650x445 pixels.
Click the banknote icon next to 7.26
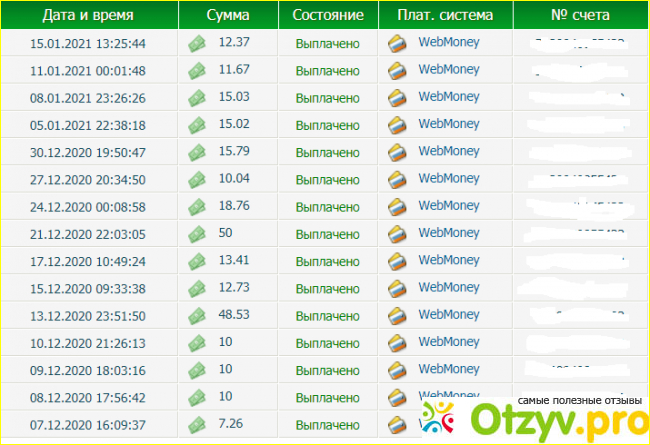click(x=196, y=424)
